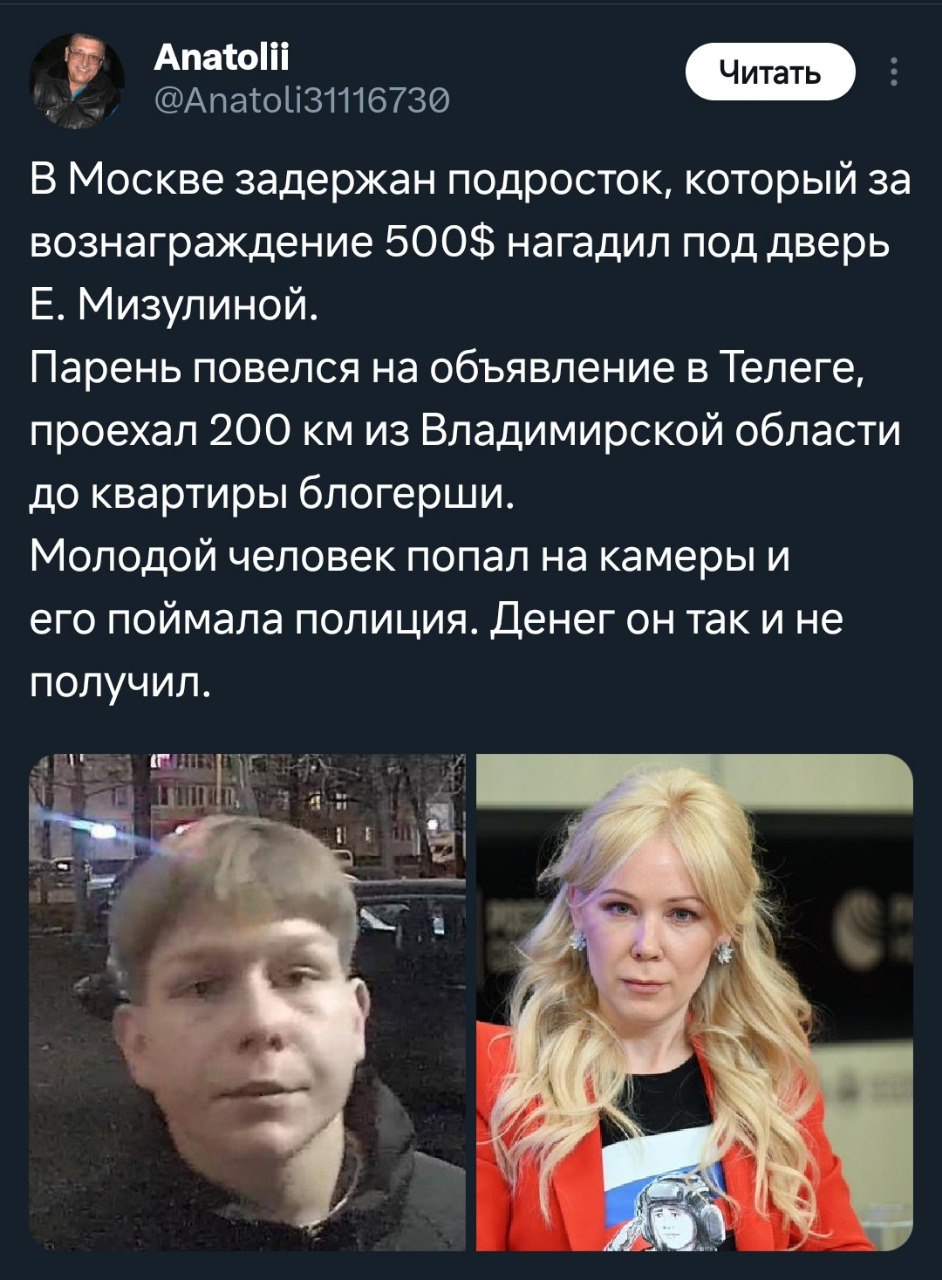Viewport: 942px width, 1280px height.
Task: Open the left photo of the young man
Action: click(248, 1002)
